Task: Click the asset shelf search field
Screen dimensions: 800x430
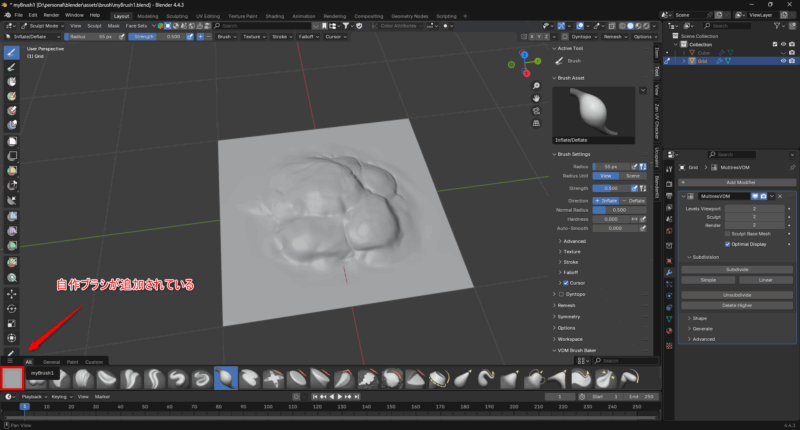Action: 626,361
